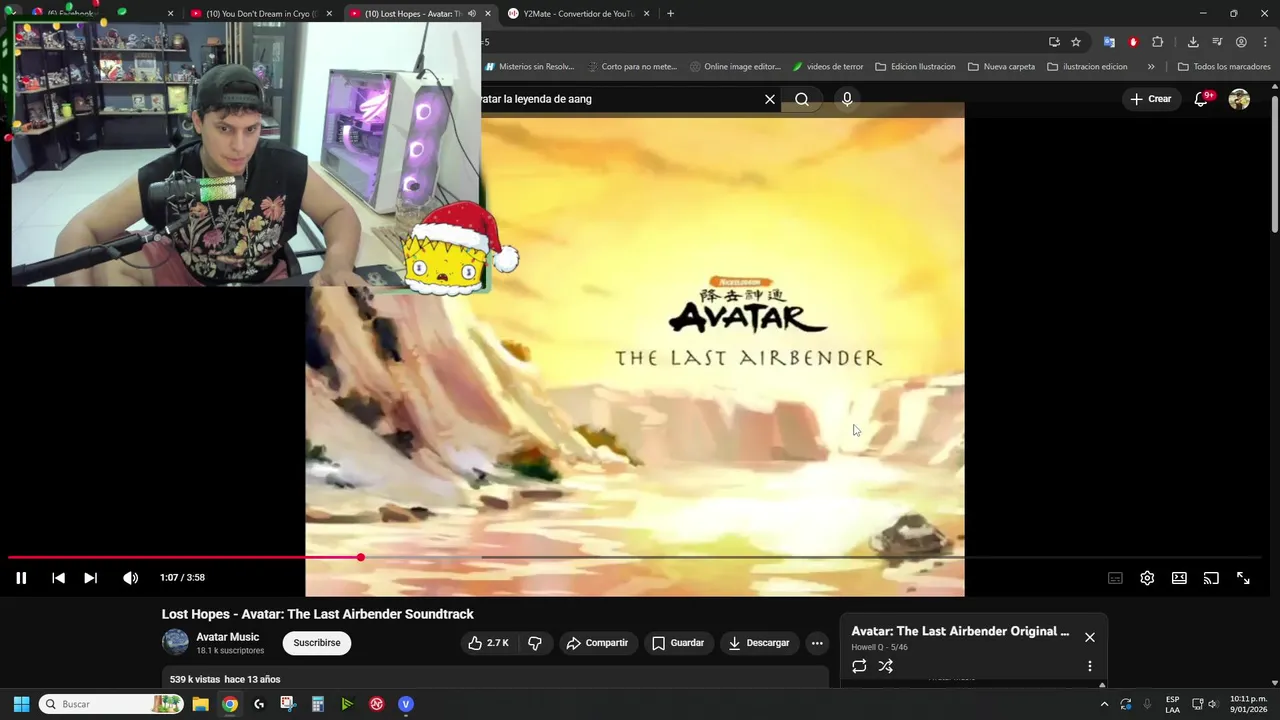Toggle playlist shuffle
The height and width of the screenshot is (720, 1280).
(x=886, y=666)
